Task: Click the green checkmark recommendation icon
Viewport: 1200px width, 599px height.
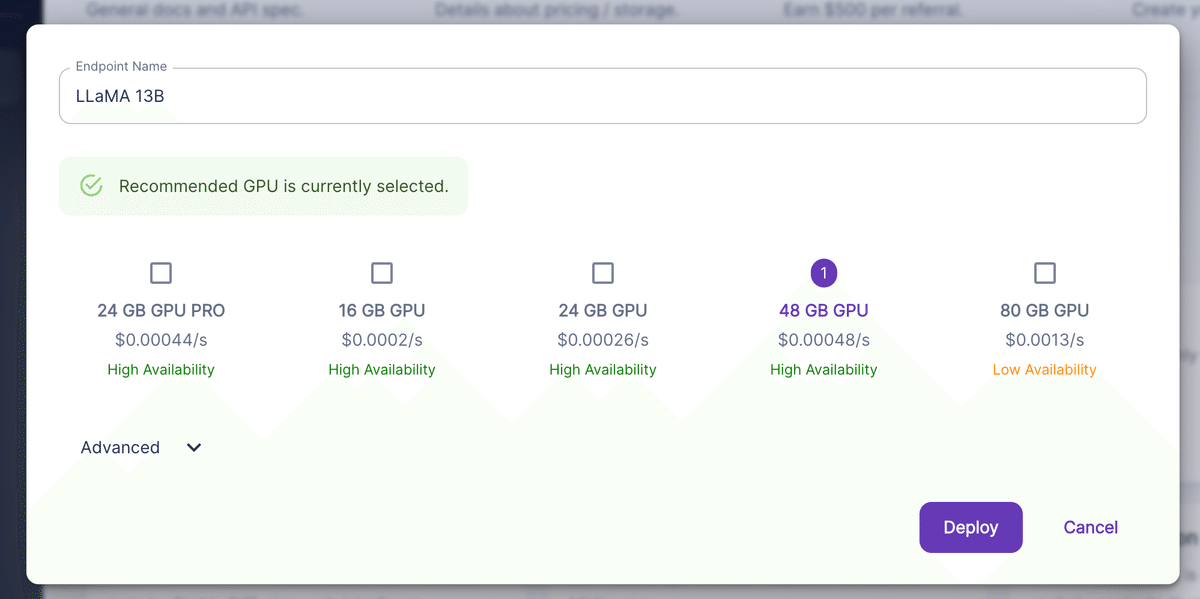Action: tap(92, 186)
